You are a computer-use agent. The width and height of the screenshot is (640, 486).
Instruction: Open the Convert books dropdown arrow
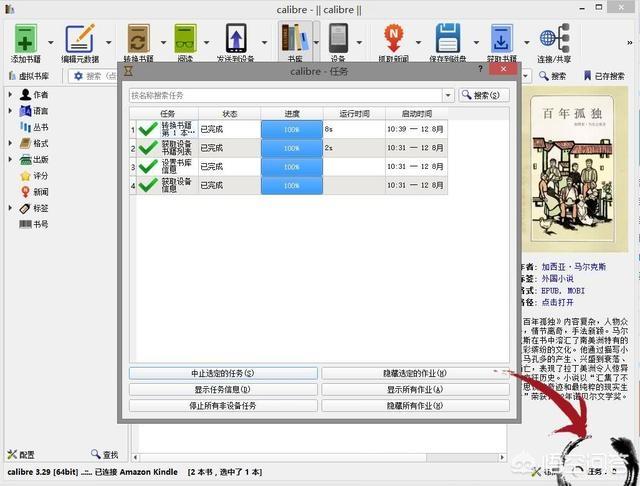[x=163, y=42]
